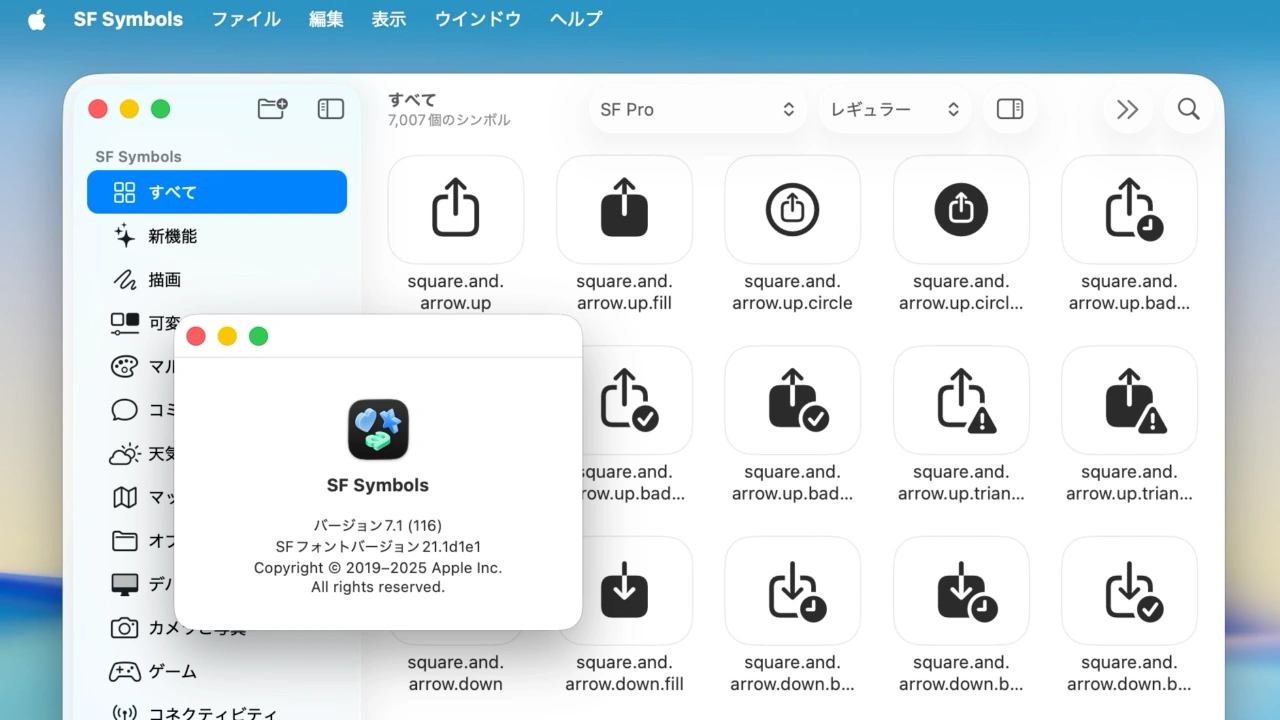Screen dimensions: 1280x720
Task: Toggle the sidebar visibility button
Action: coord(330,109)
